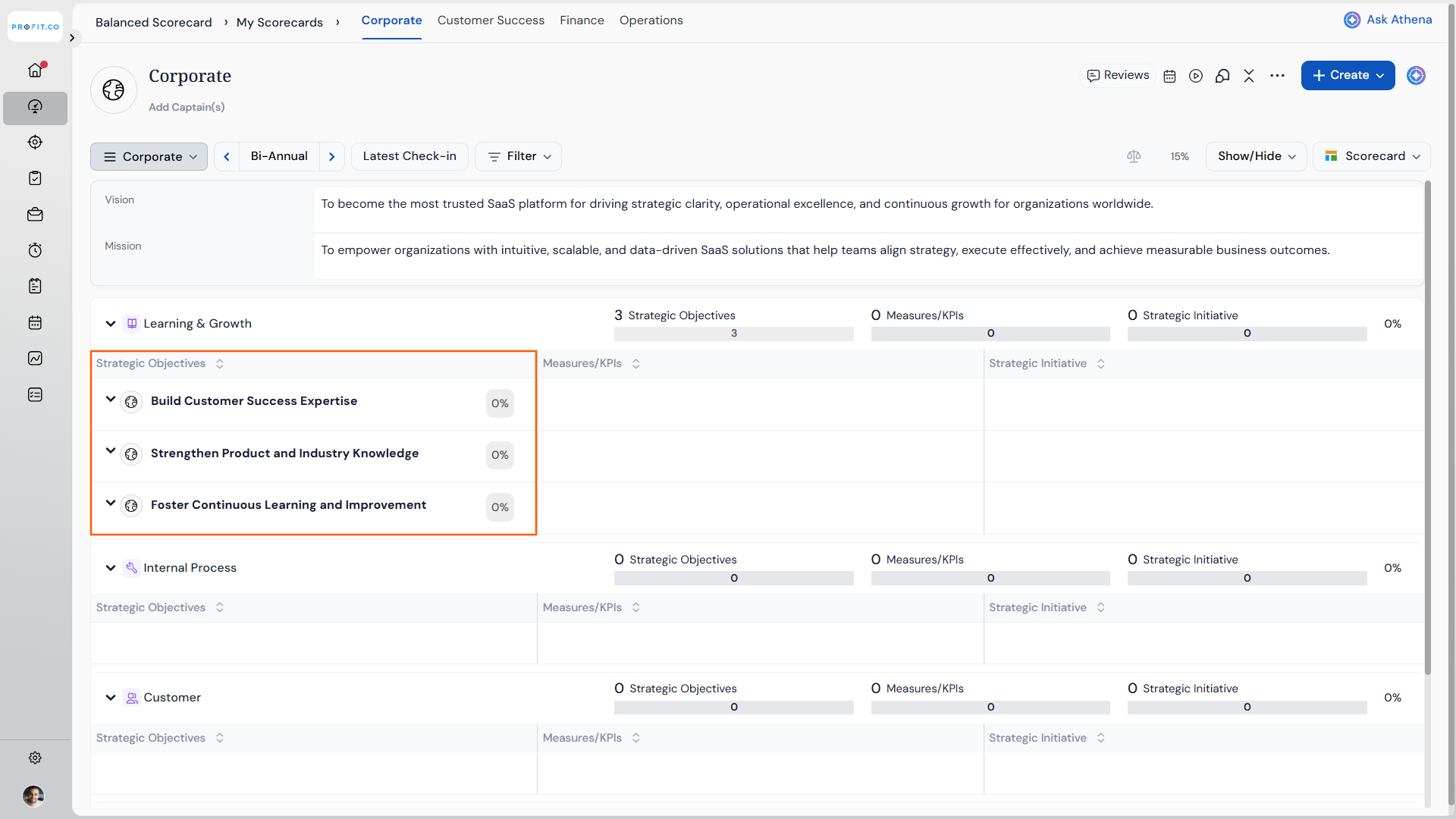The image size is (1456, 819).
Task: Switch to the Corporate tab
Action: (x=391, y=20)
